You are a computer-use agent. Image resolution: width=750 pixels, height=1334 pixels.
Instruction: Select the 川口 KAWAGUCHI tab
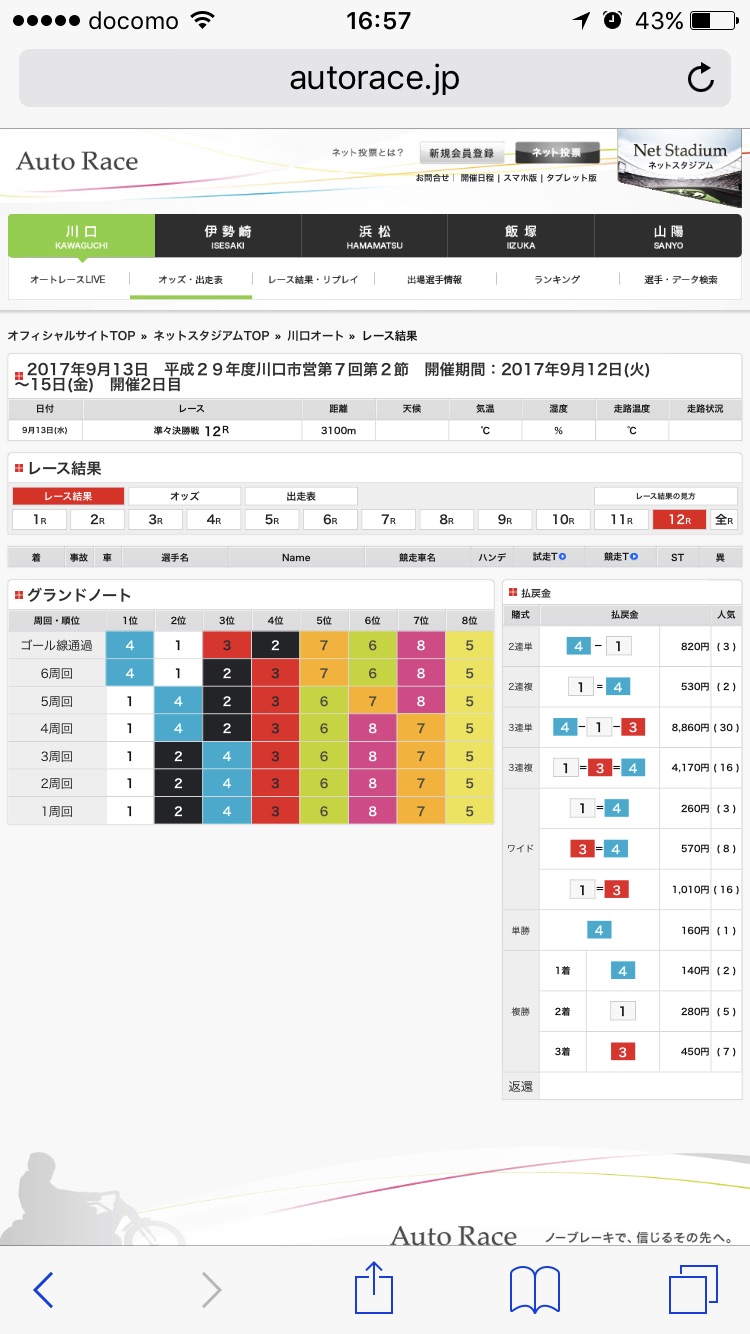tap(81, 236)
